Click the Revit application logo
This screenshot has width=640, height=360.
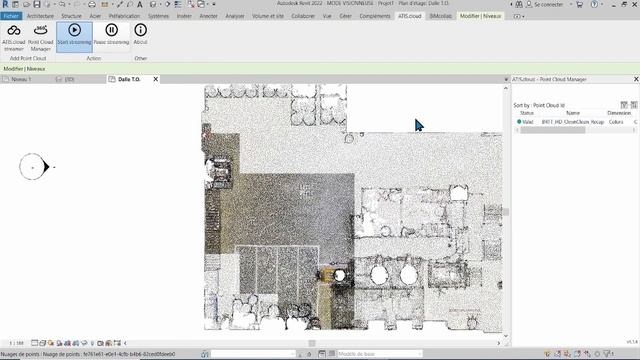[x=5, y=4]
